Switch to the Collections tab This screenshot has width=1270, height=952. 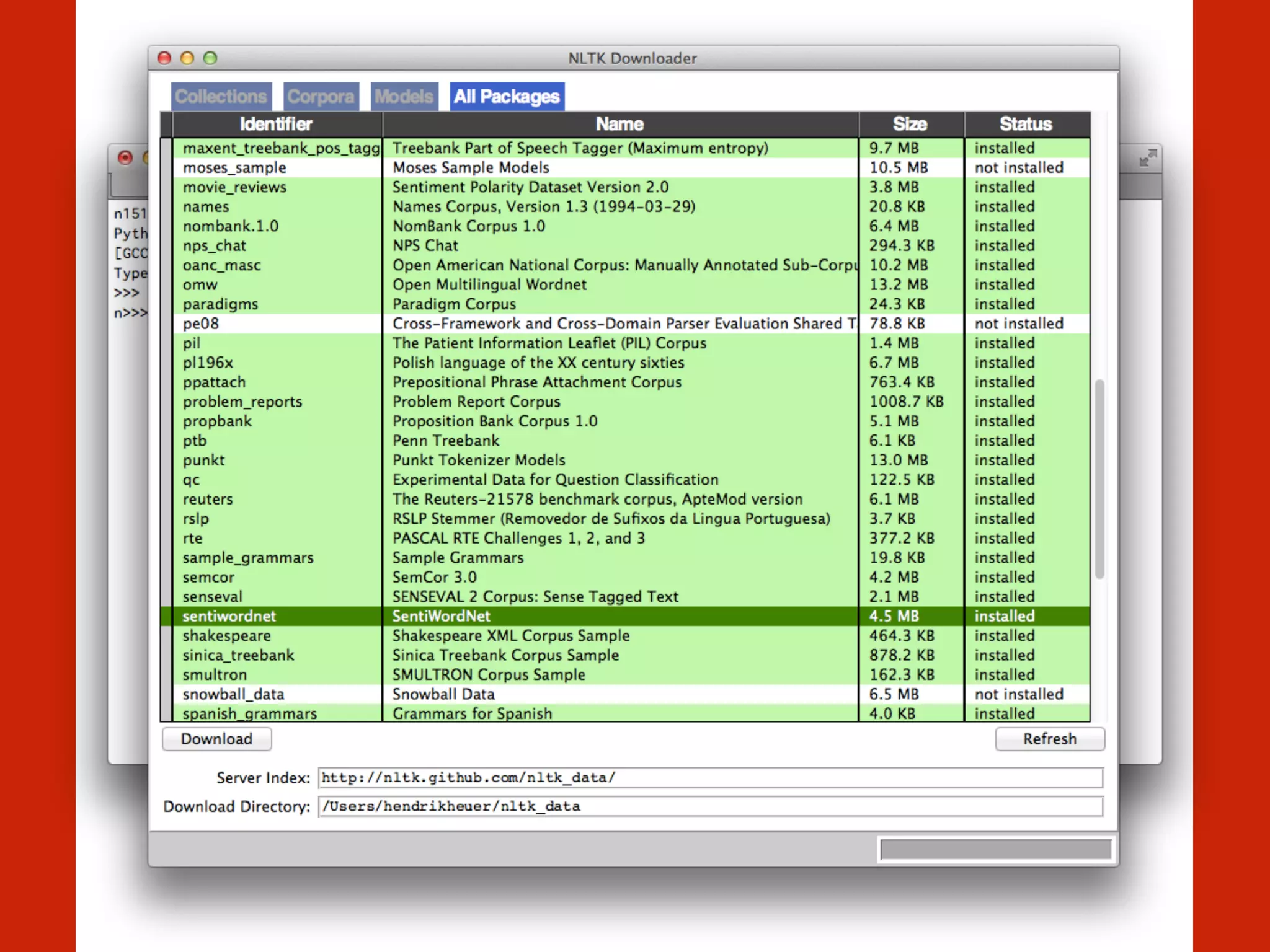click(x=221, y=97)
